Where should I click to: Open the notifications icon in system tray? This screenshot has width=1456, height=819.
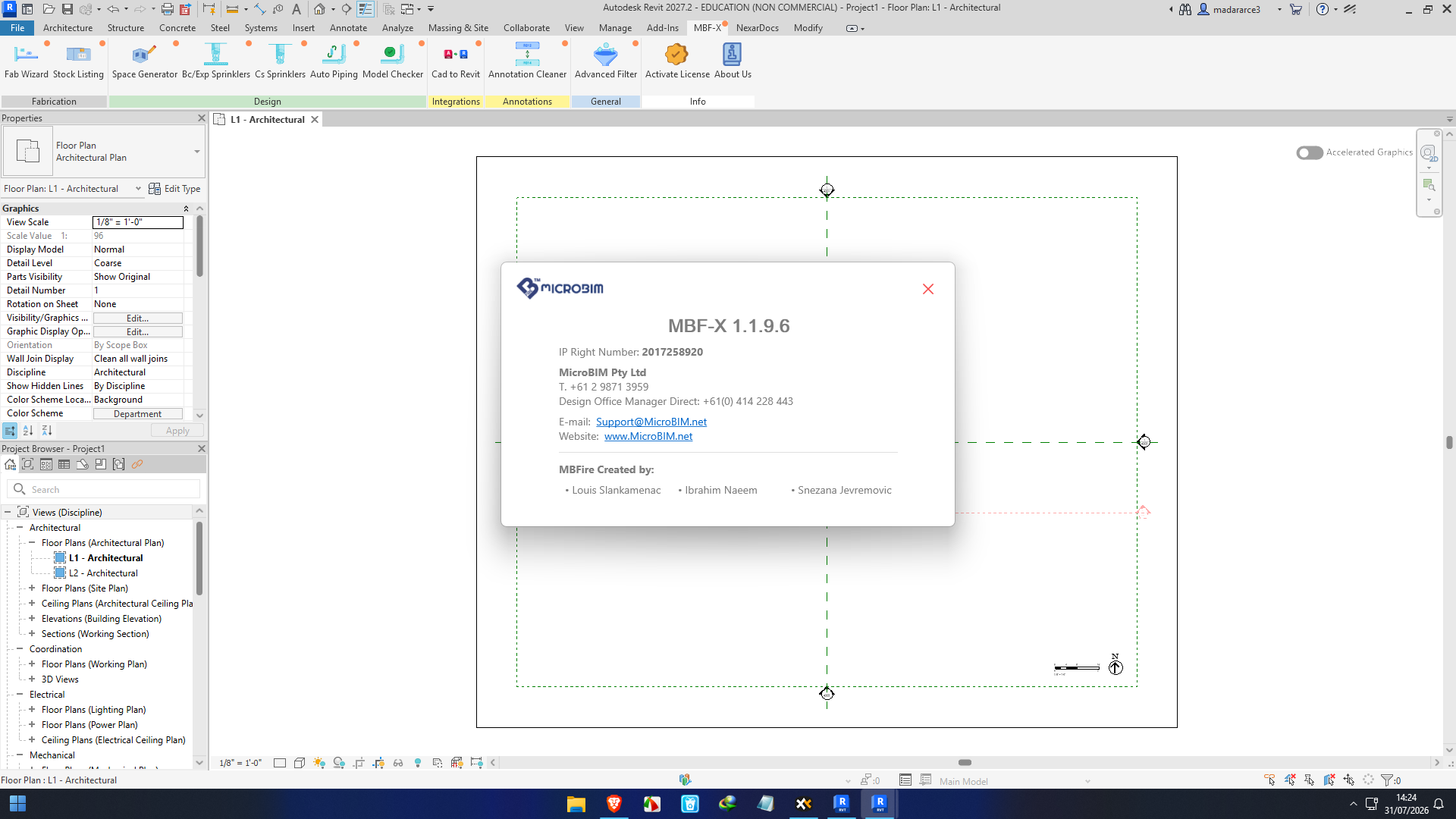pos(1439,804)
